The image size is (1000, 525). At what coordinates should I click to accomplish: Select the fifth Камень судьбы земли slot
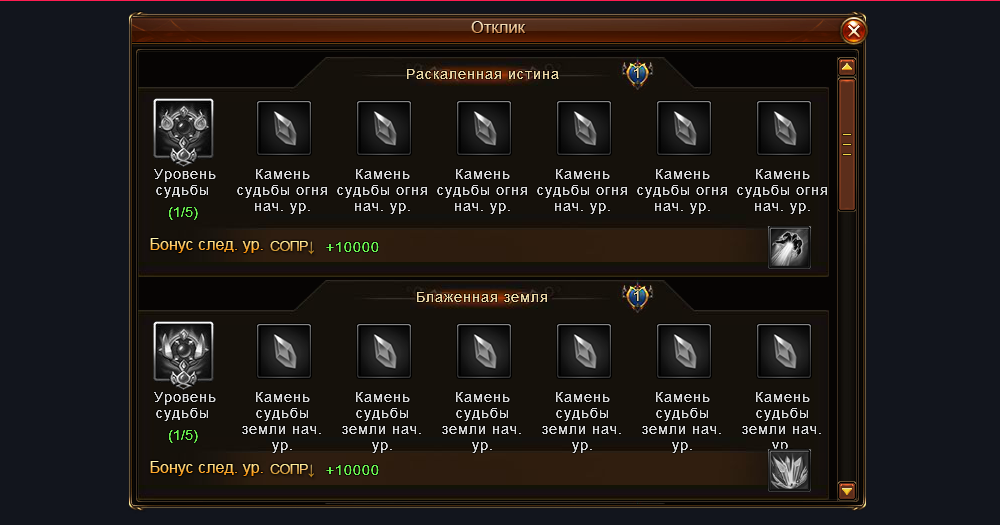coord(683,352)
